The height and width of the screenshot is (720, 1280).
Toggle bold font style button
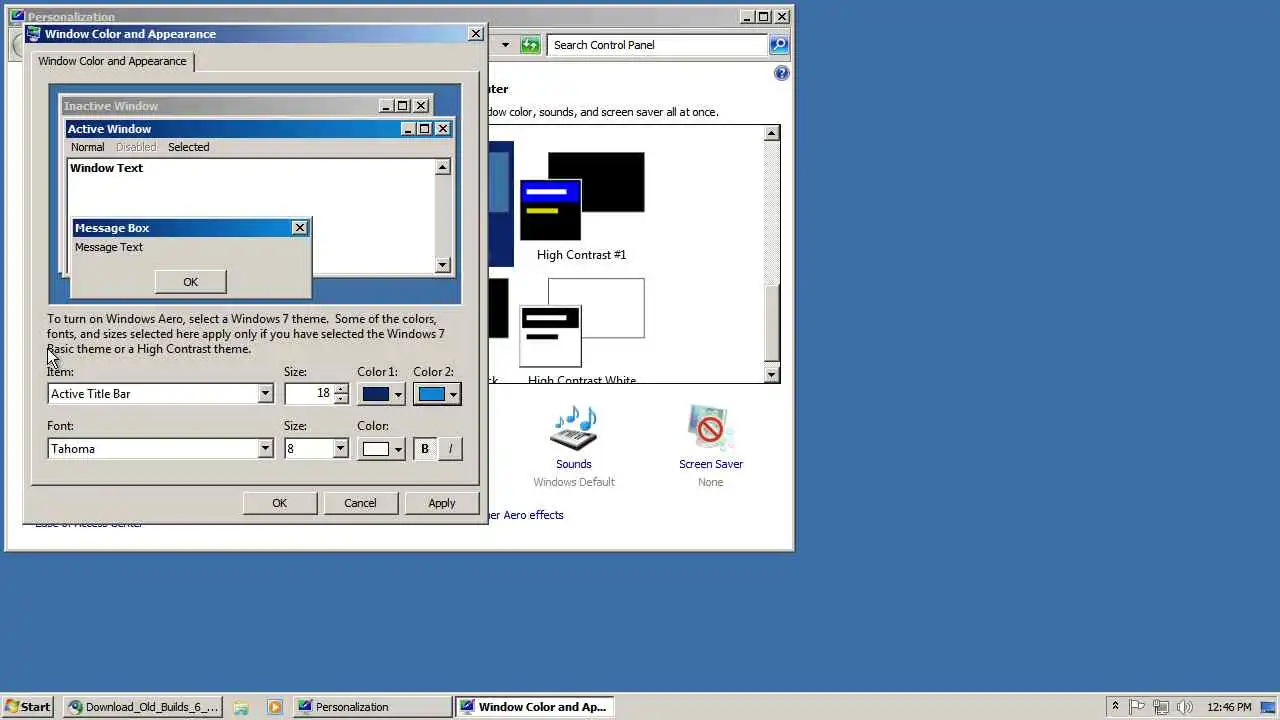tap(425, 449)
